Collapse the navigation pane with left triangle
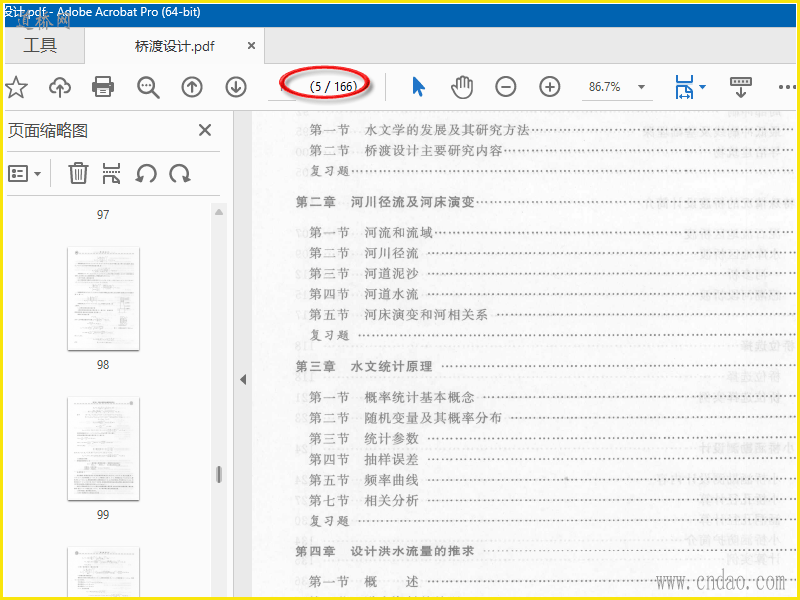 click(243, 379)
